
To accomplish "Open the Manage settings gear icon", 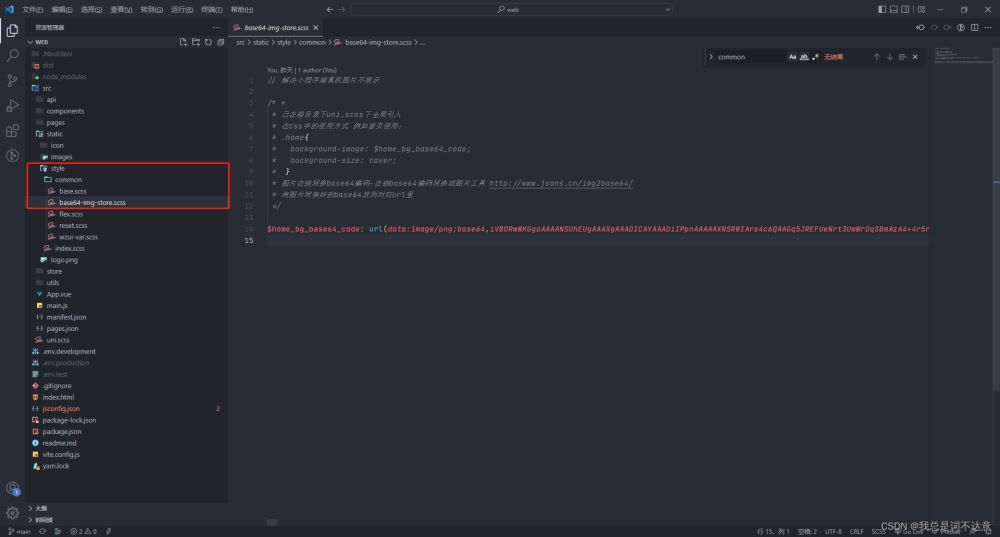I will point(12,512).
